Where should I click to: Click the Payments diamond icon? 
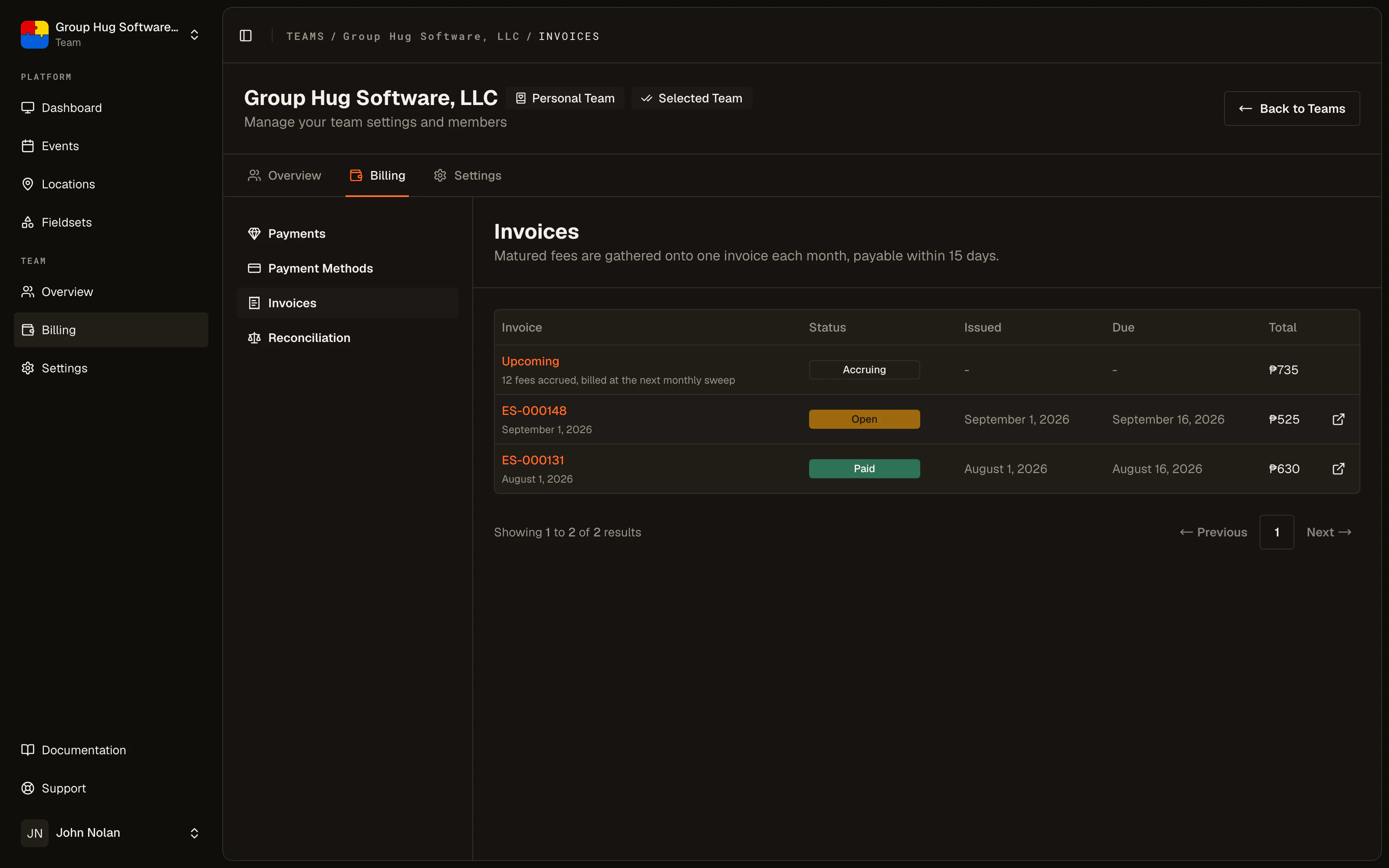coord(254,233)
